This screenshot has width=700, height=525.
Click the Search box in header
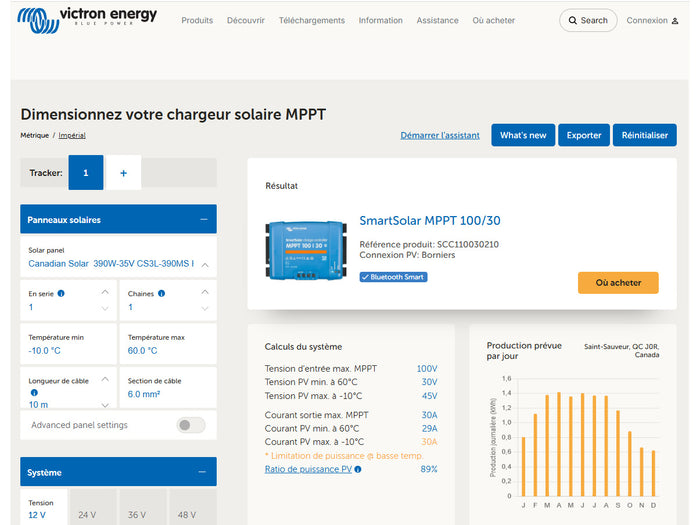587,20
